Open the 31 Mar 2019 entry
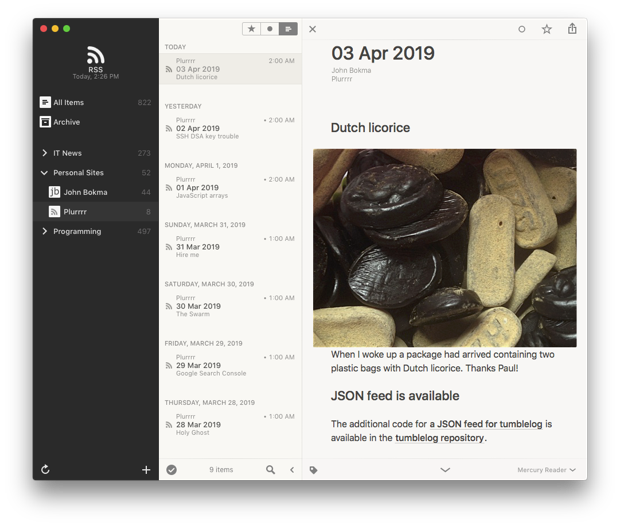Screen dimensions: 620x526 pos(230,247)
